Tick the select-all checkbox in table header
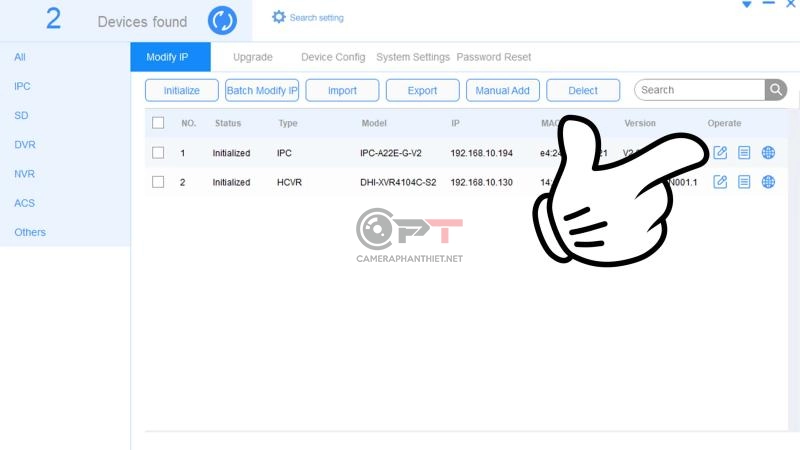Viewport: 800px width, 450px height. coord(158,123)
